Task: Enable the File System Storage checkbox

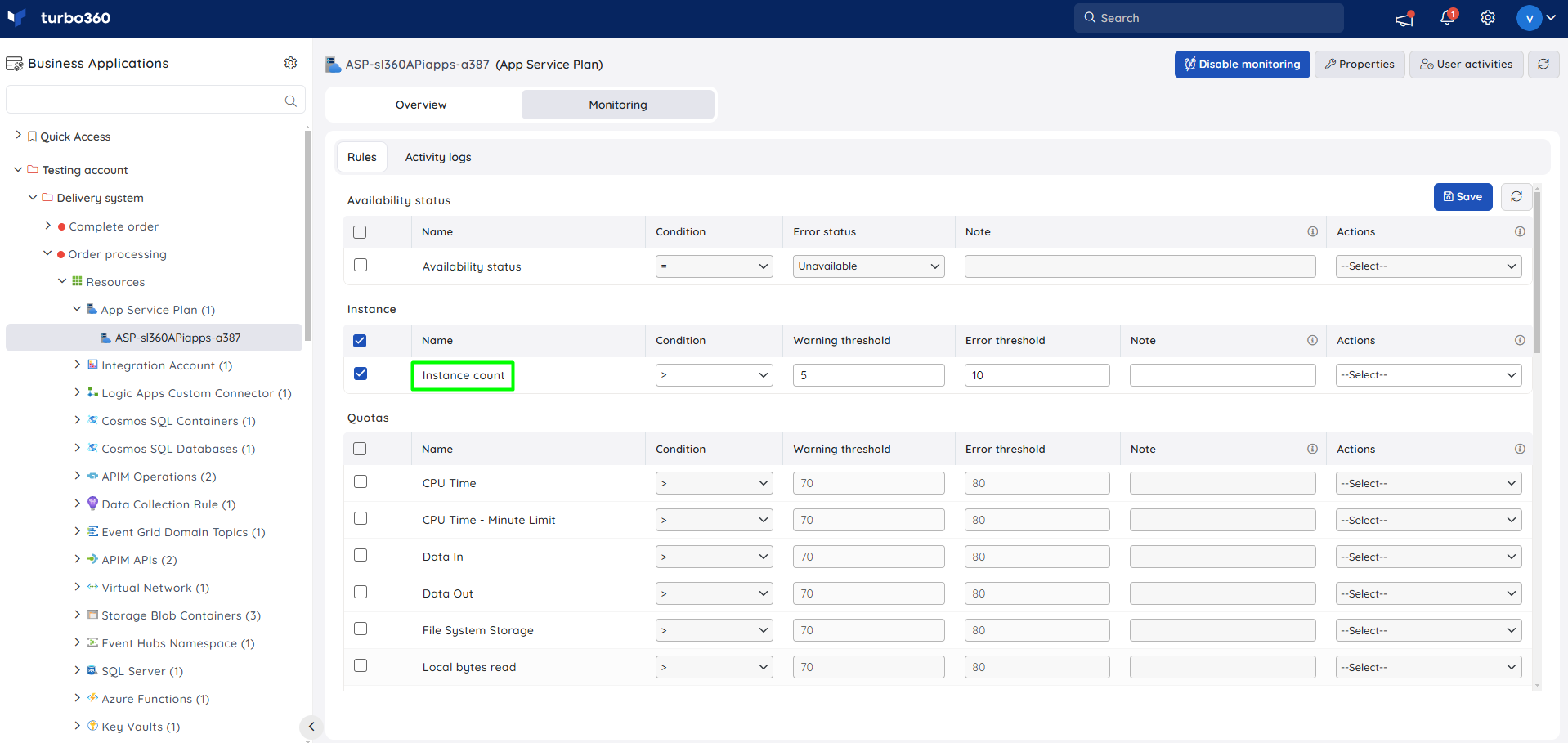Action: [361, 629]
